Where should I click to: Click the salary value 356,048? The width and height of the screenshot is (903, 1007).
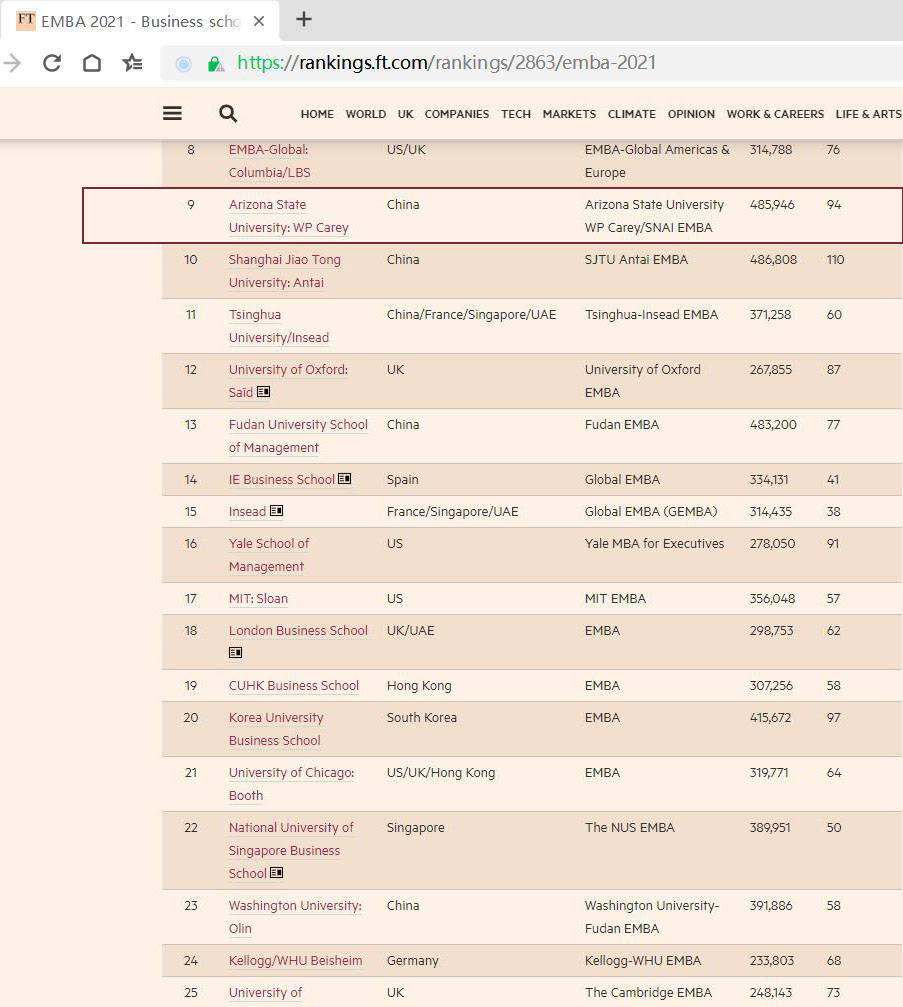point(772,599)
